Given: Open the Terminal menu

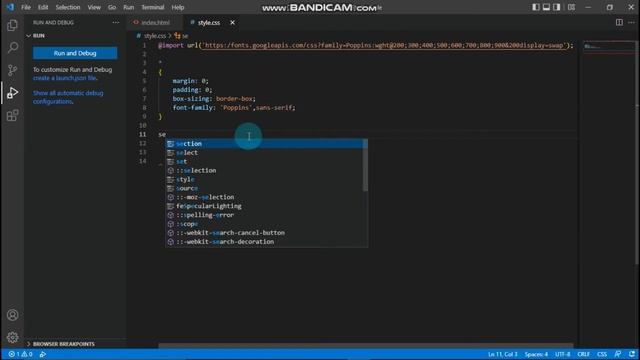Looking at the screenshot, I should pyautogui.click(x=153, y=7).
